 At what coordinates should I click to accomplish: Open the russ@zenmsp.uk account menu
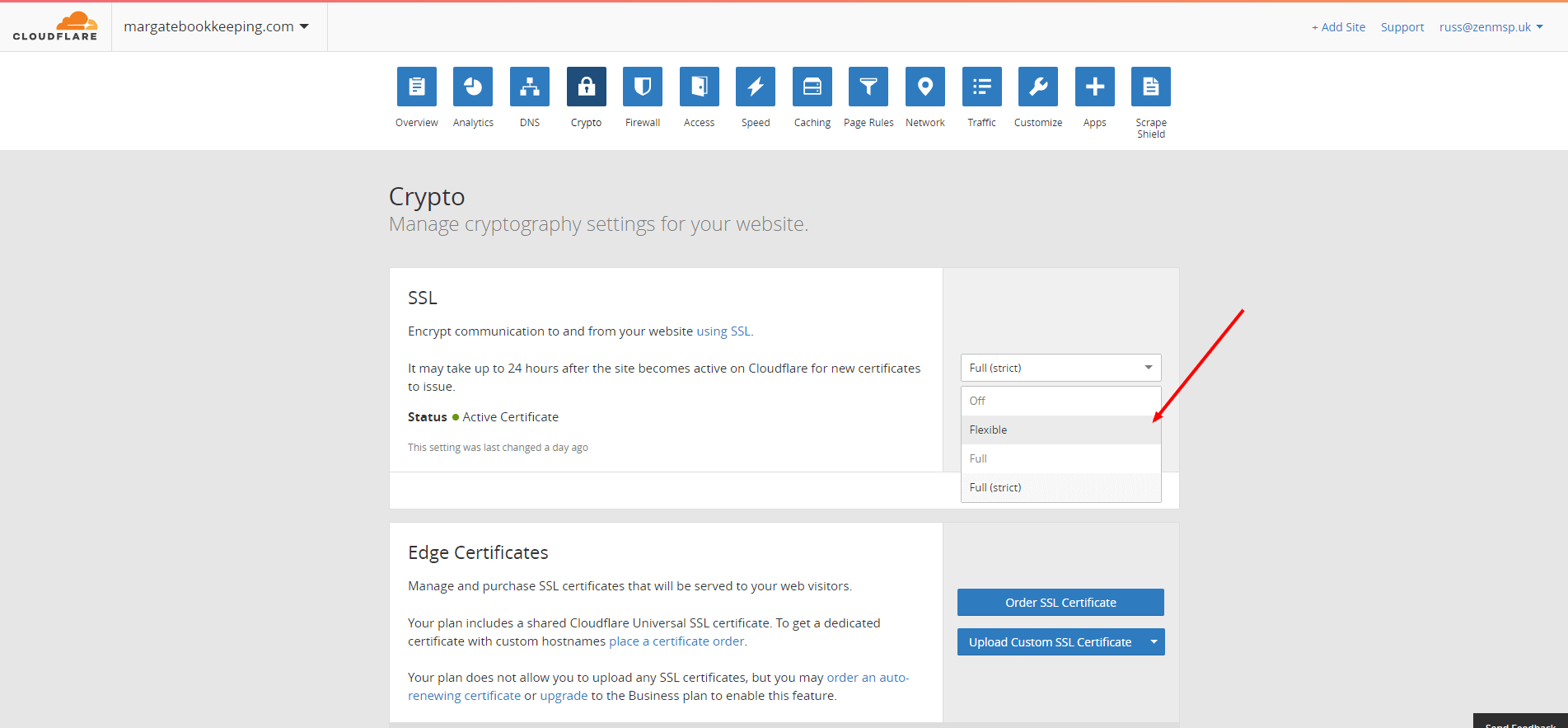pos(1491,27)
